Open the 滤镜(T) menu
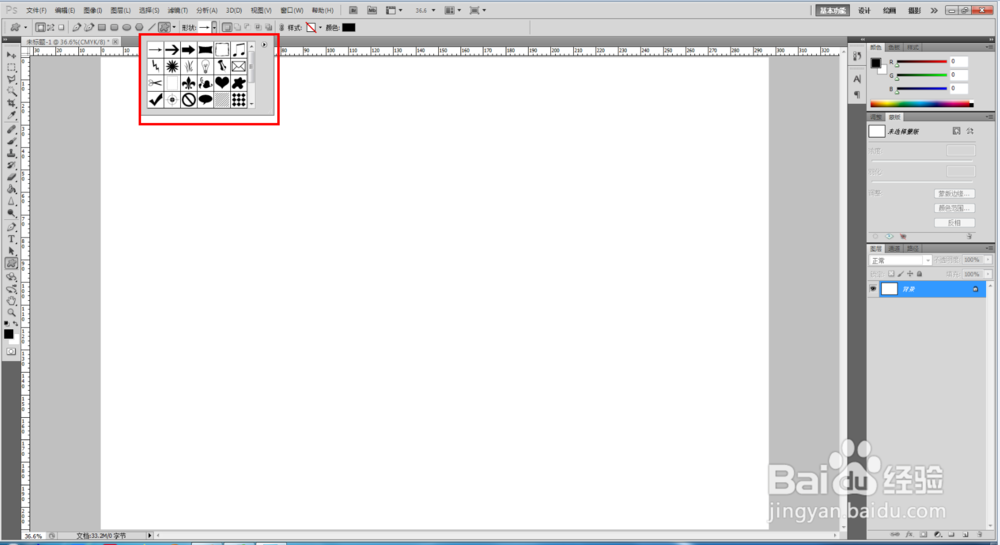The height and width of the screenshot is (545, 1000). click(x=177, y=10)
